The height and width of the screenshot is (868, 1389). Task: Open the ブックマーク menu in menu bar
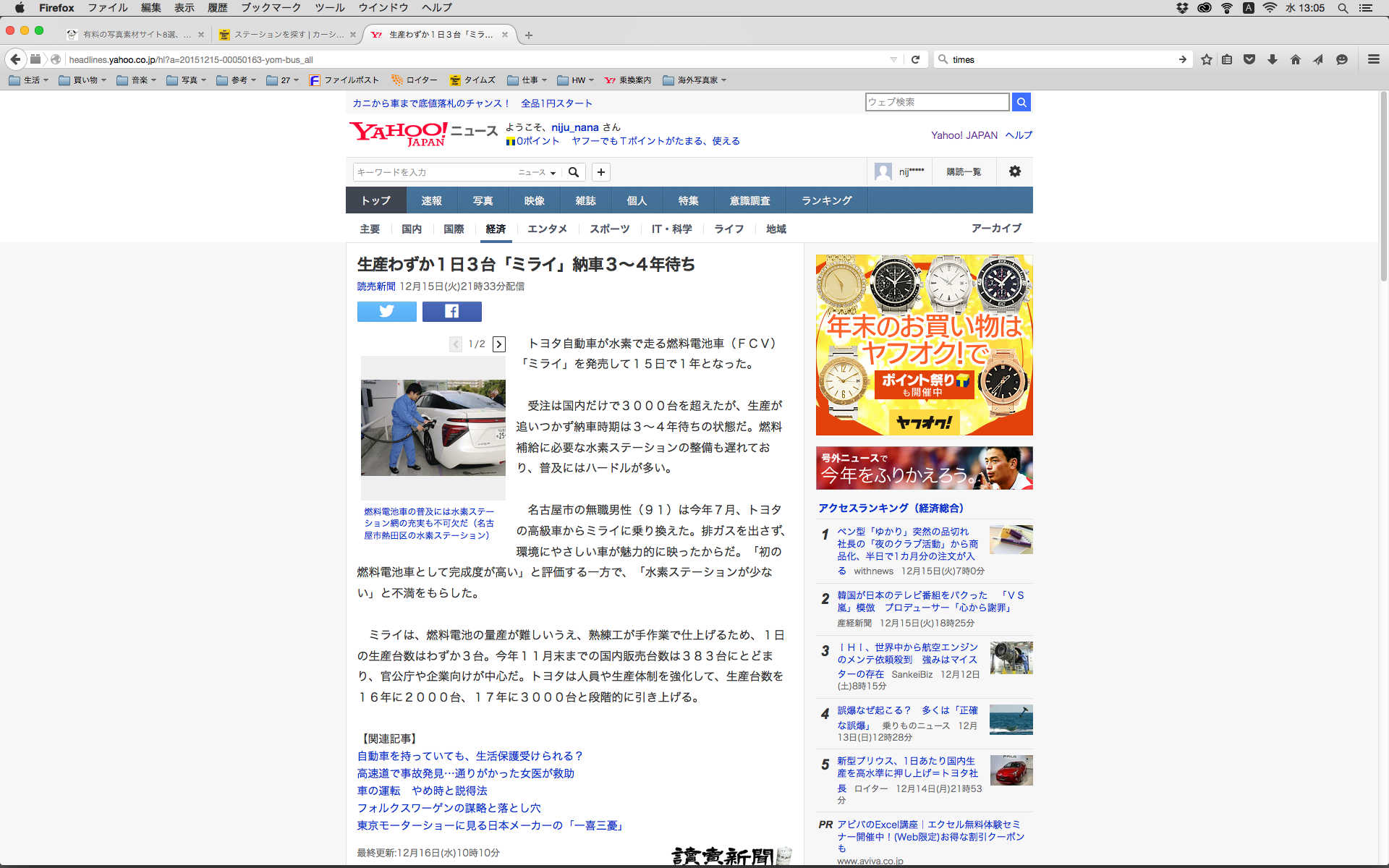pos(271,8)
